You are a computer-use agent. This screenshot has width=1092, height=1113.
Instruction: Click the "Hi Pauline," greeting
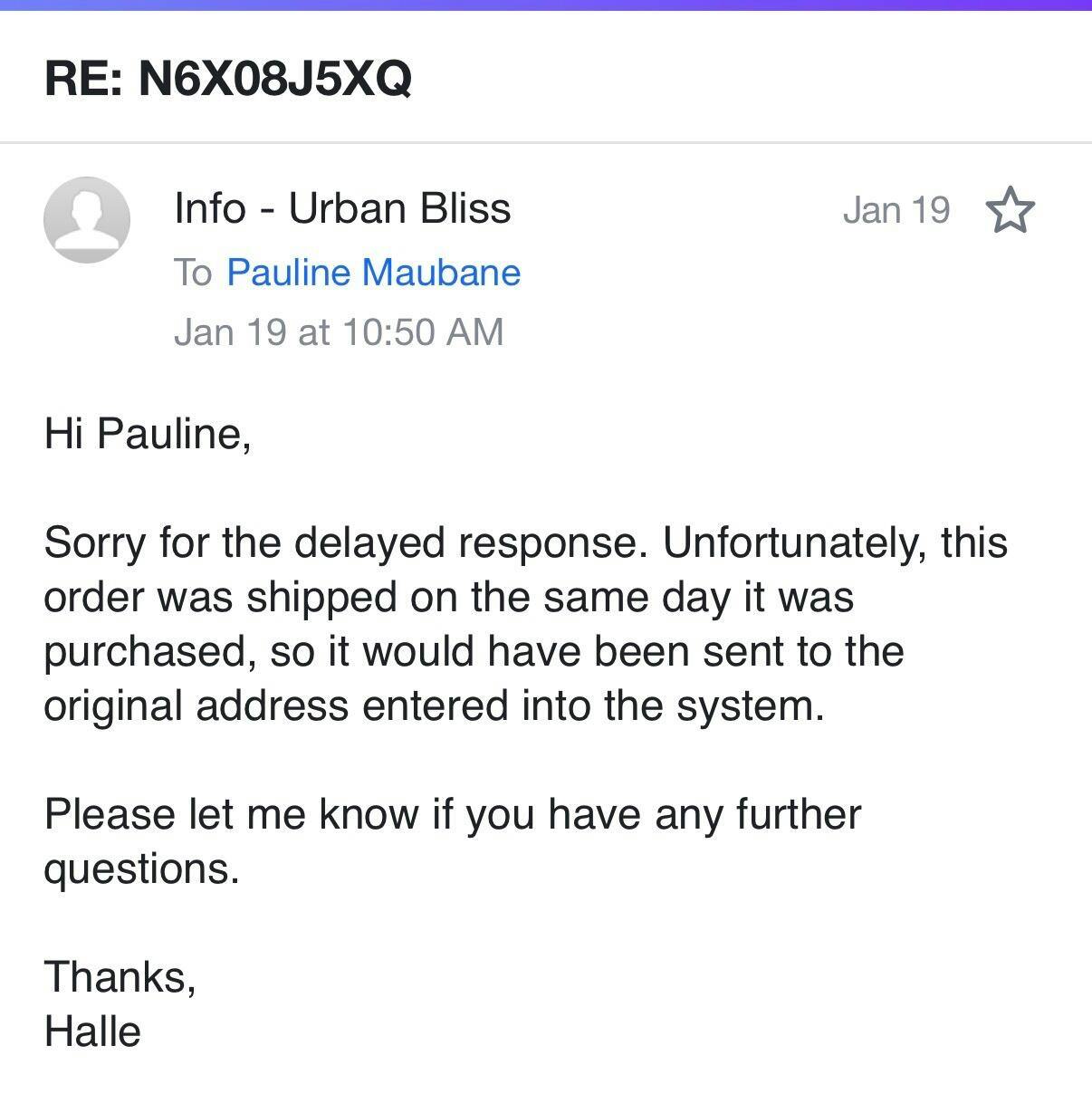147,433
